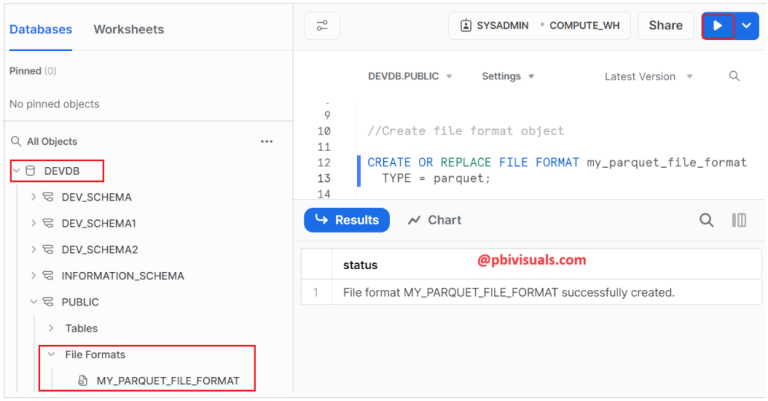Image resolution: width=768 pixels, height=401 pixels.
Task: Expand the DEV_SCHEMA2 node
Action: [33, 249]
